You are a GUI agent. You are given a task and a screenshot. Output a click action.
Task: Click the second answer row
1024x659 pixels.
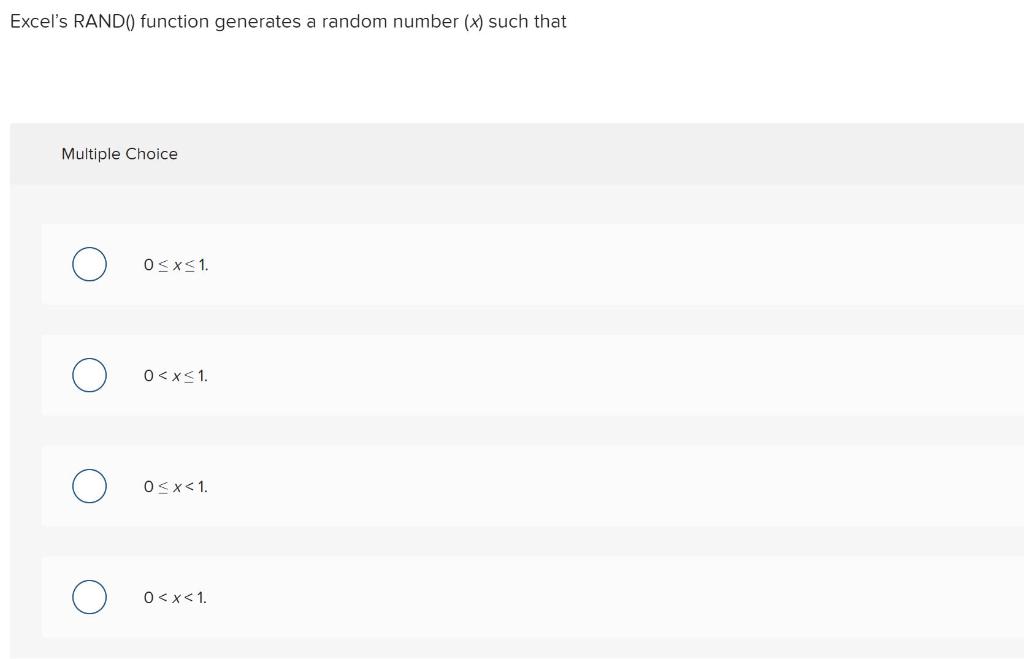400,375
